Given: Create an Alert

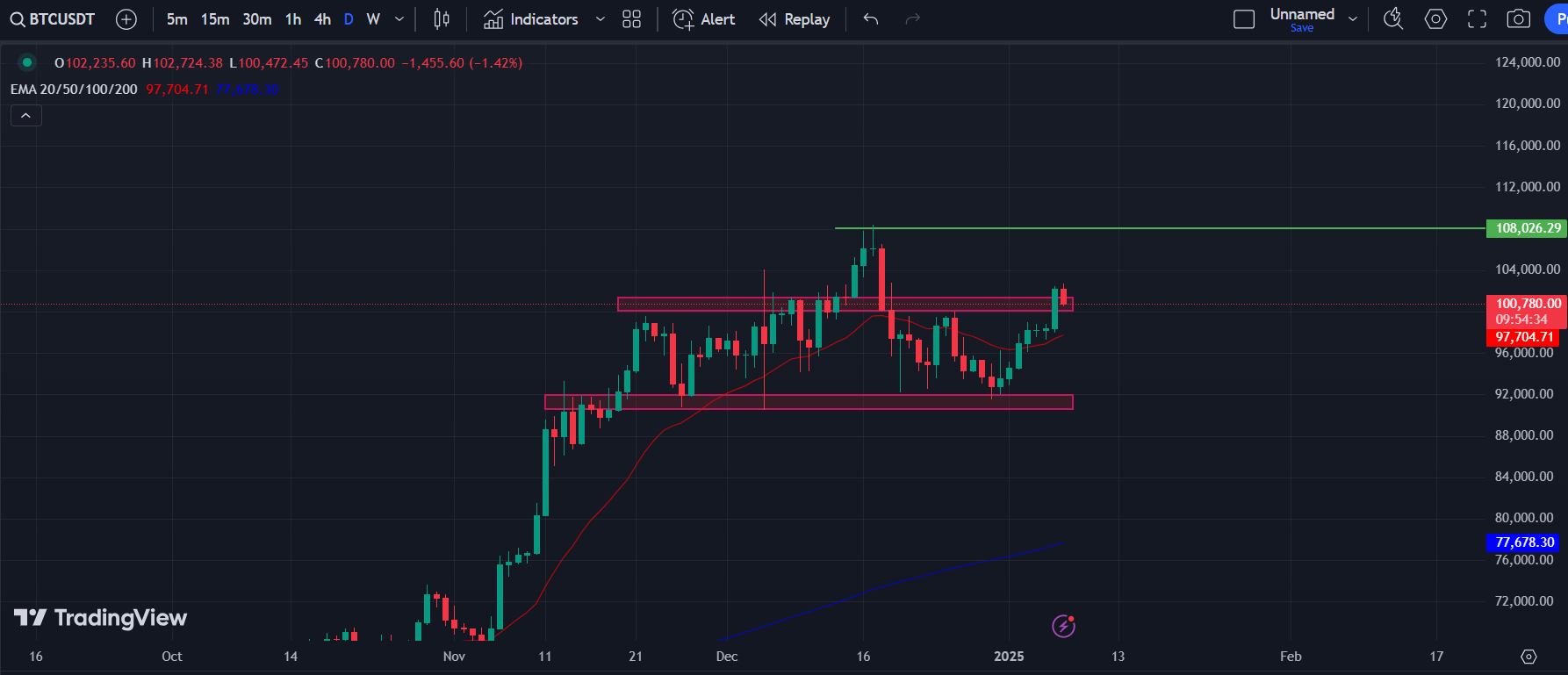Looking at the screenshot, I should pos(703,19).
